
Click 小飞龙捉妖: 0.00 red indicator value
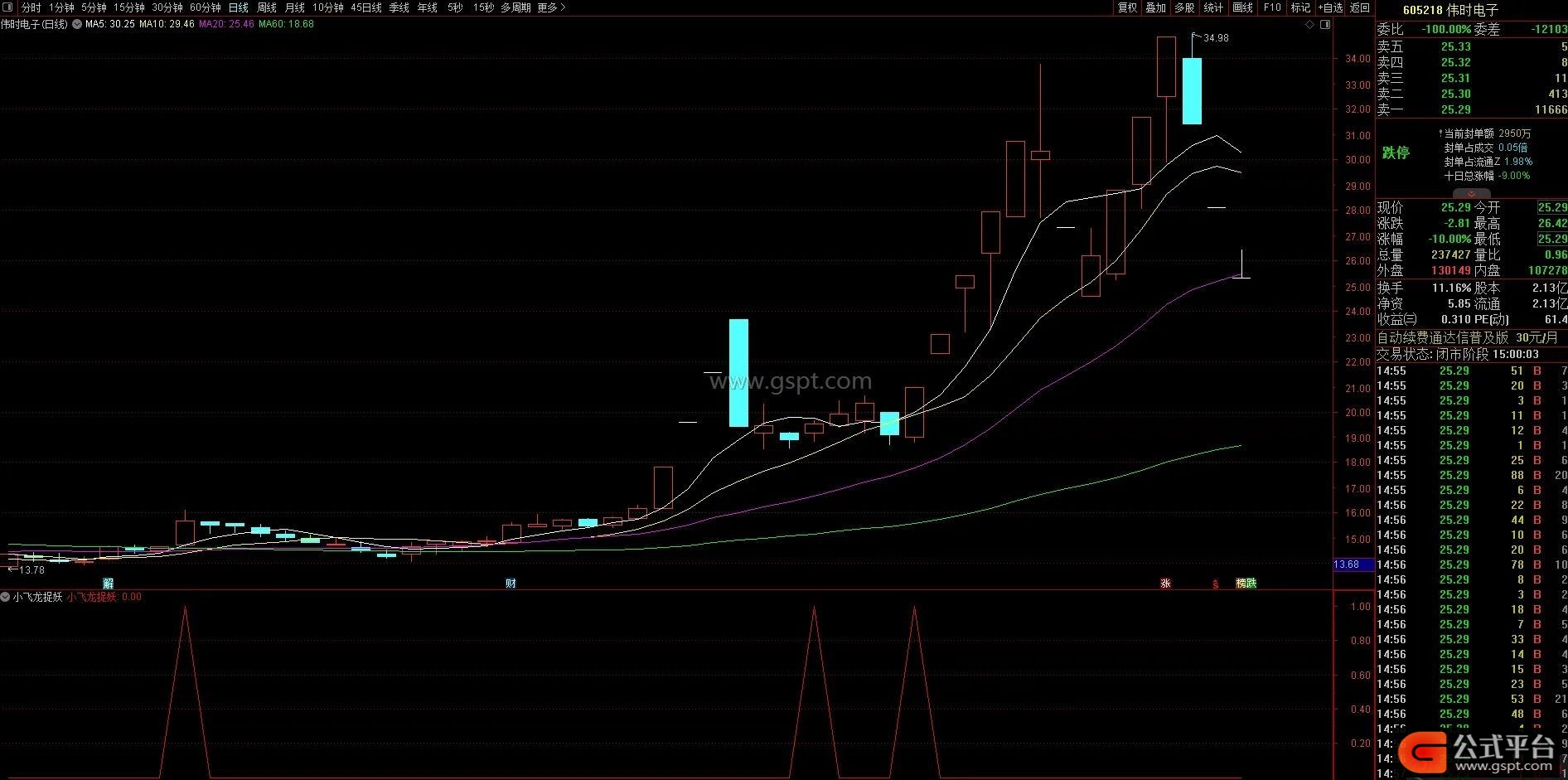(104, 597)
